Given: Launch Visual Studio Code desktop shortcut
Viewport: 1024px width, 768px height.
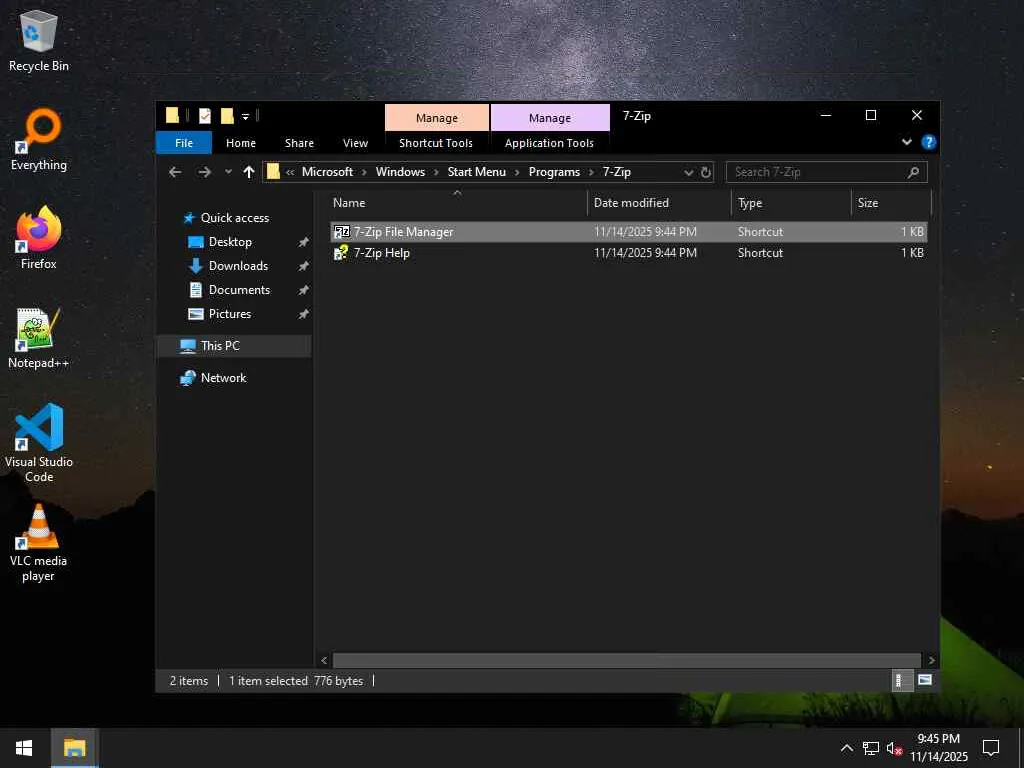Looking at the screenshot, I should [39, 443].
